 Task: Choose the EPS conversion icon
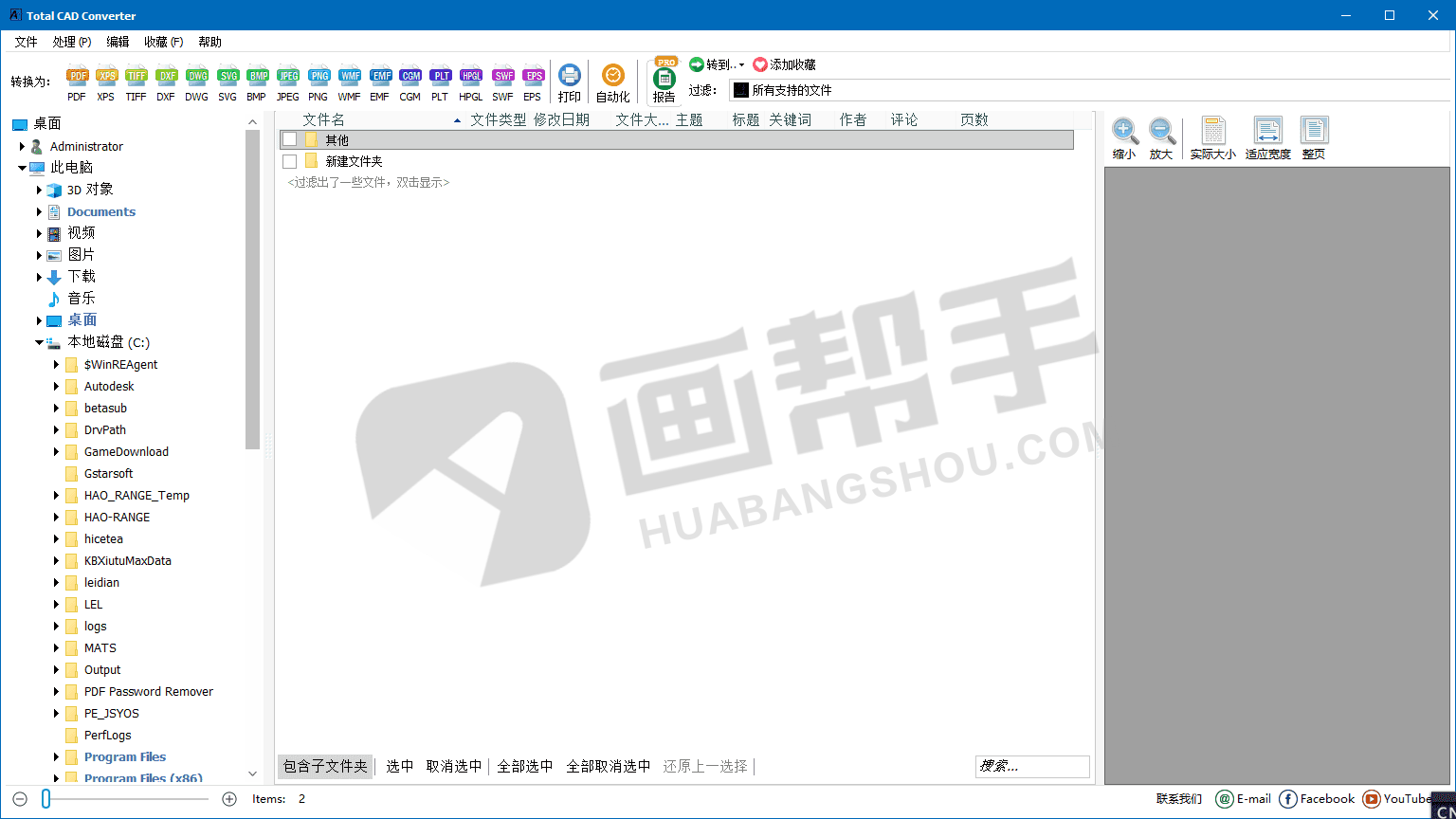point(533,83)
